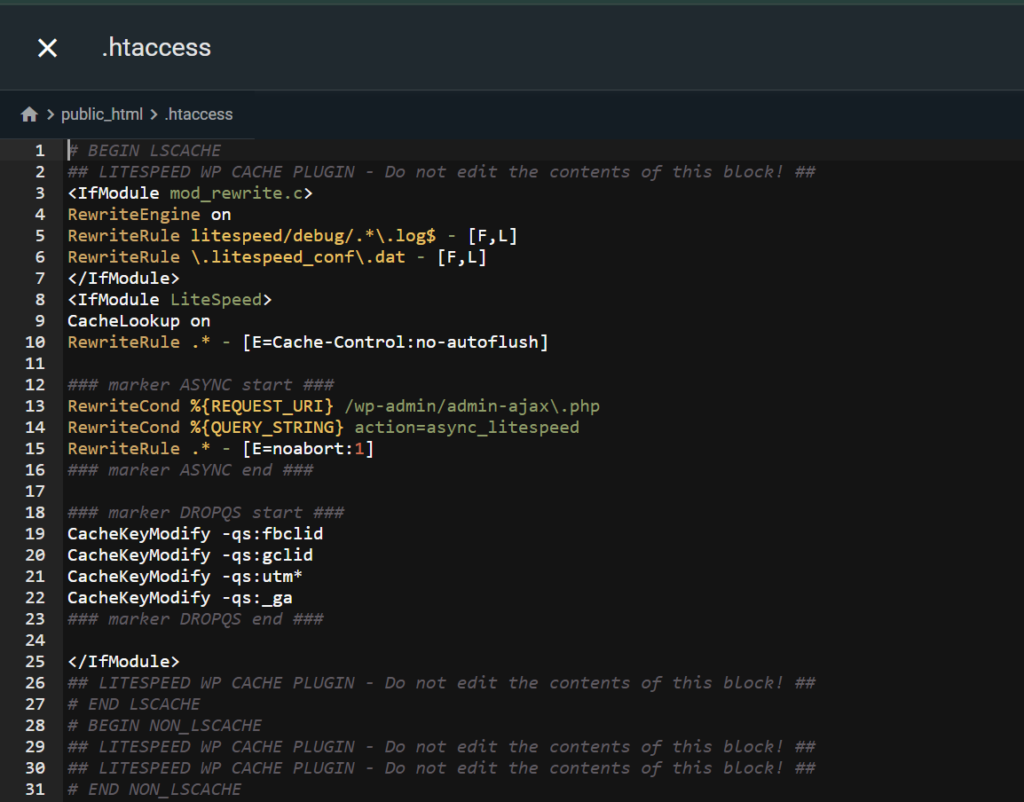This screenshot has height=802, width=1024.
Task: Click '<IfModule mod_rewrite.c>' on line 3
Action: click(x=190, y=193)
